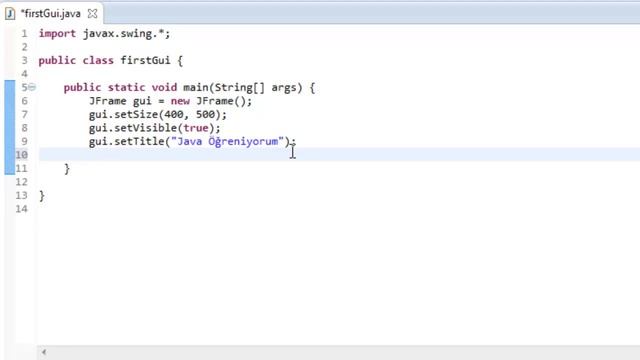
Task: Click 'gui.setVisible(true);' on line 8
Action: coord(155,128)
